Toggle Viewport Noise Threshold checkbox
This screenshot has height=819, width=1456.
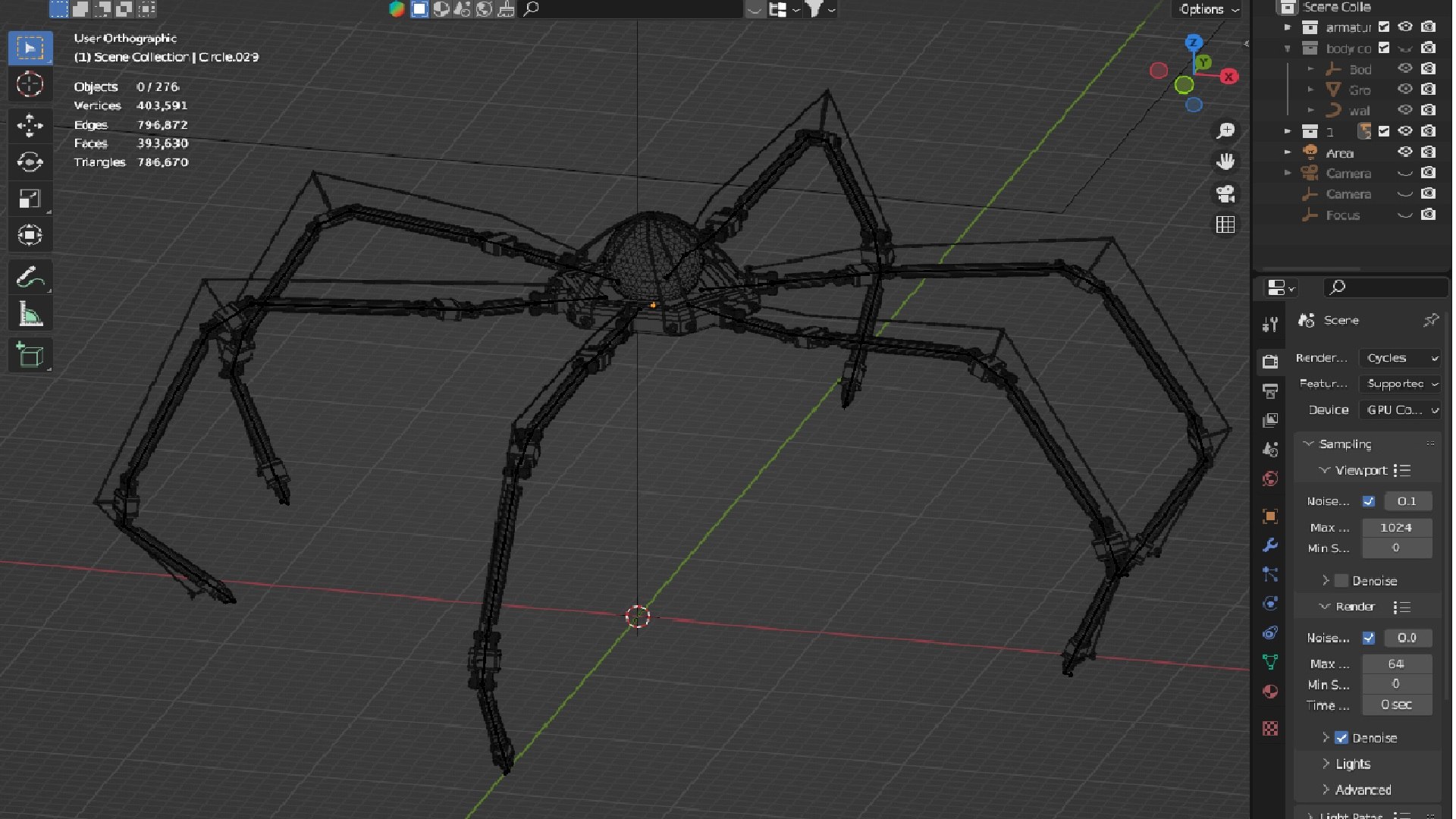[1369, 501]
